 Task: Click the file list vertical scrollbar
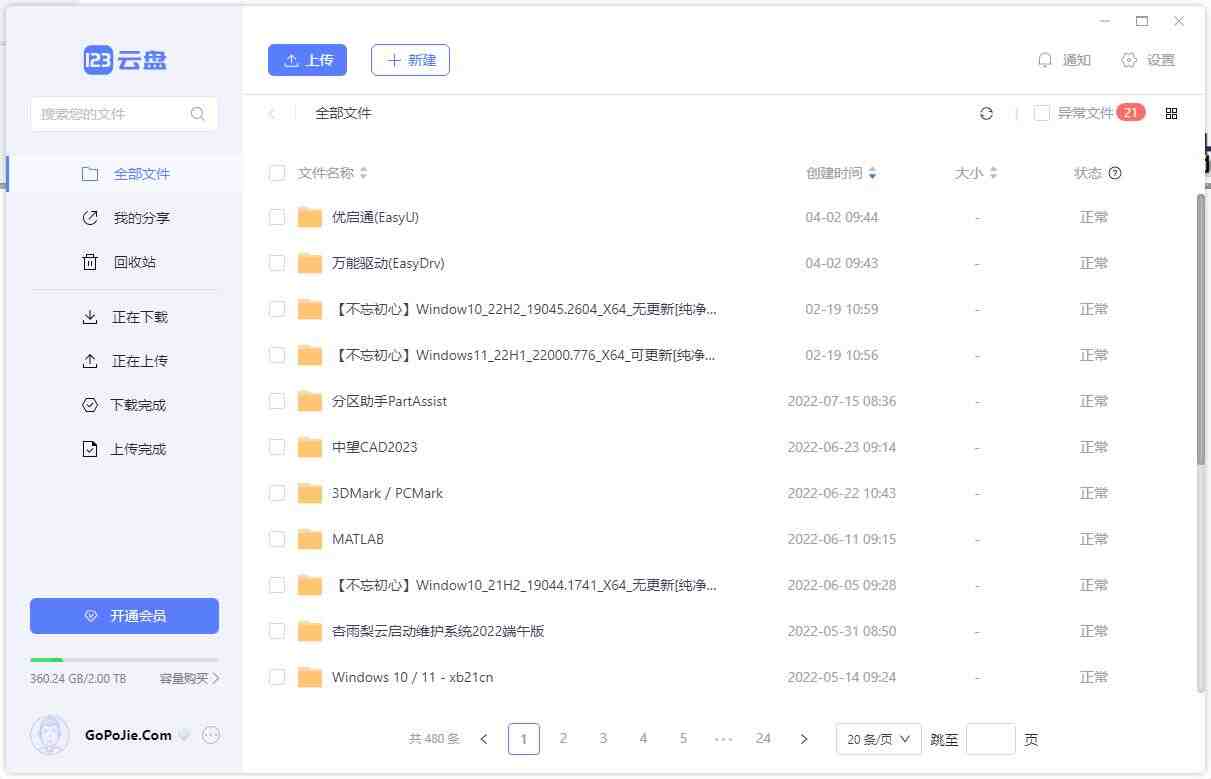[x=1201, y=328]
